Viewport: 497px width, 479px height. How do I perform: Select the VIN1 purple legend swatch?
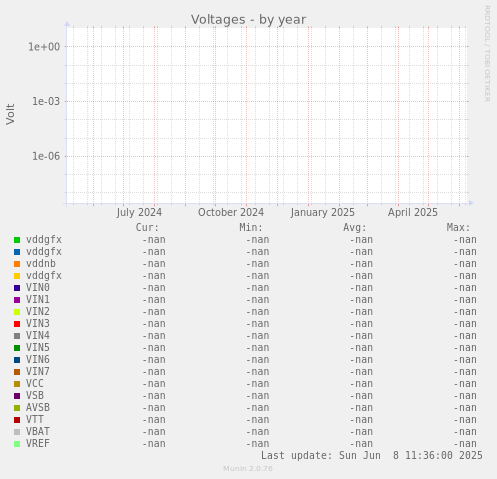pos(17,300)
